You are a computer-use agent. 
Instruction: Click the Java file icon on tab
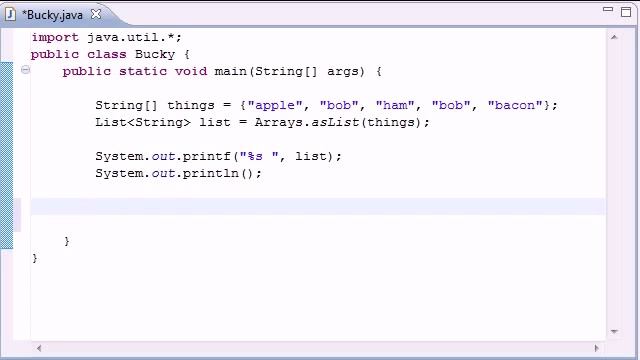click(x=10, y=15)
